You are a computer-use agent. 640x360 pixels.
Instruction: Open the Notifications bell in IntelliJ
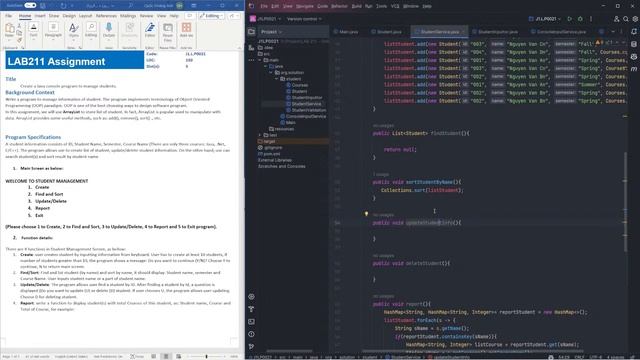click(x=634, y=31)
